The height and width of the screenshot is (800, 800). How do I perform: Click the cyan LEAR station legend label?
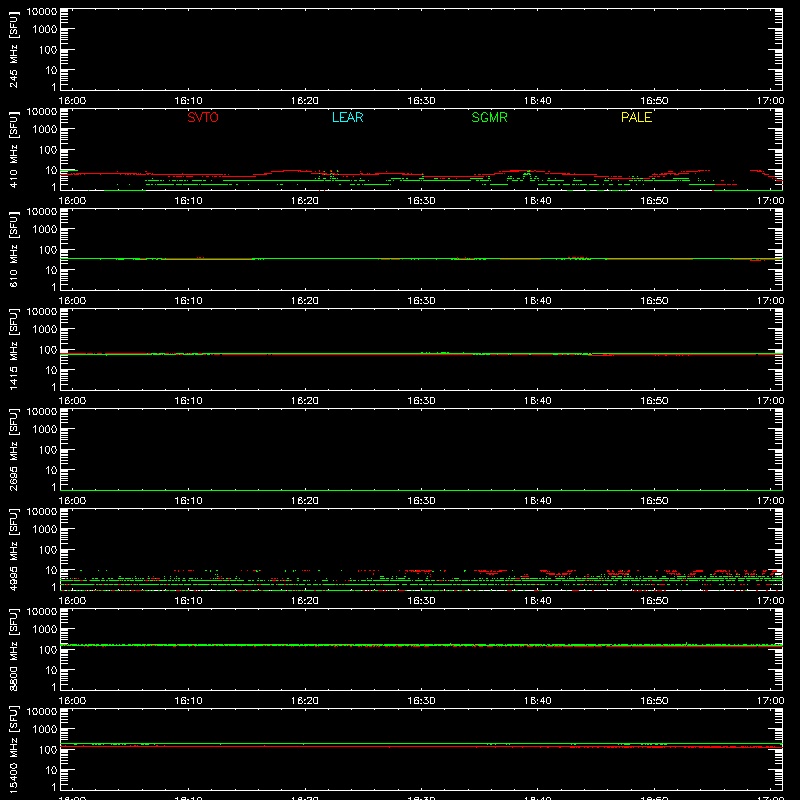[347, 117]
